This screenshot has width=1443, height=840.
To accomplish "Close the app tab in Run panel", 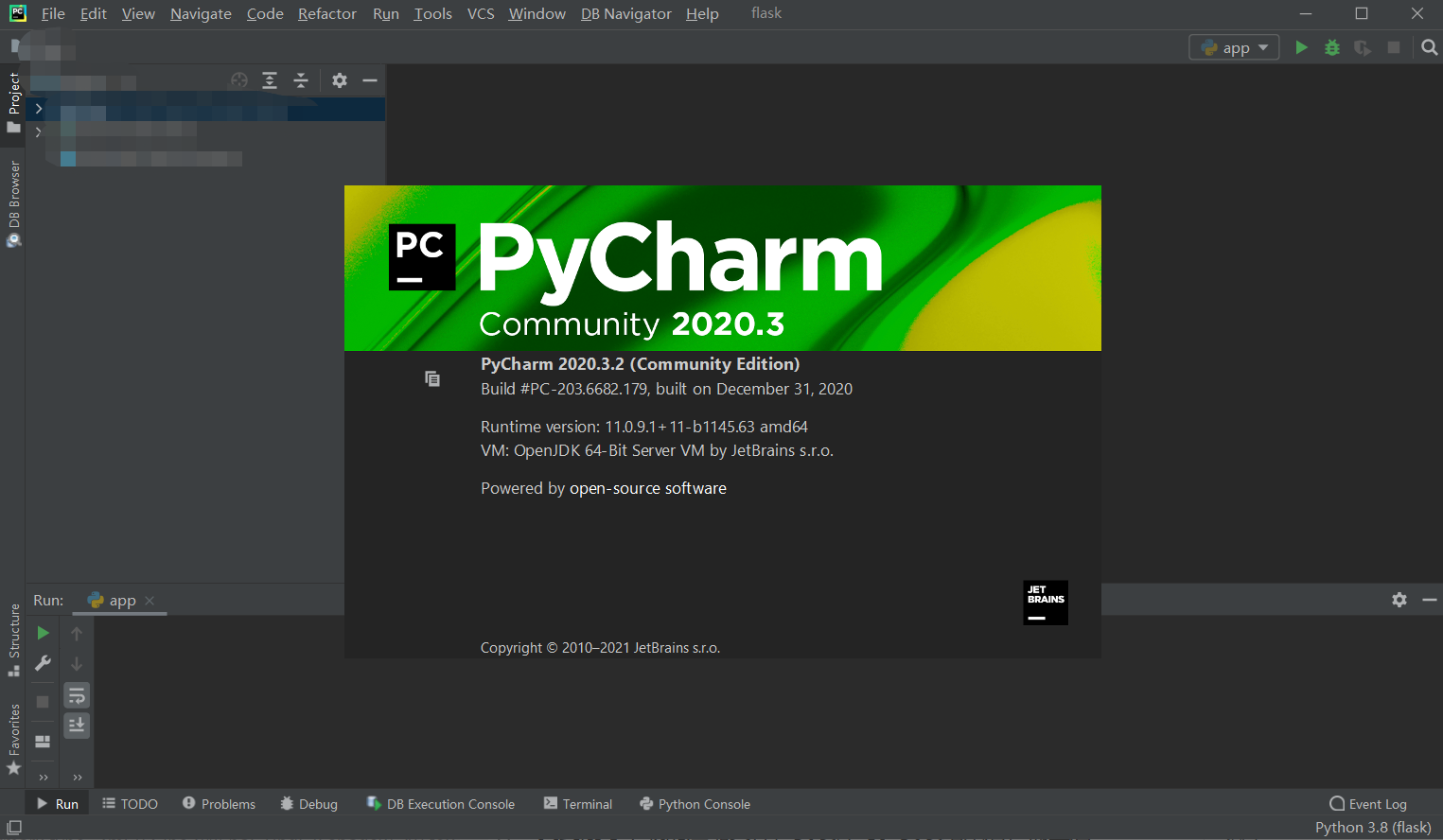I will [x=150, y=601].
